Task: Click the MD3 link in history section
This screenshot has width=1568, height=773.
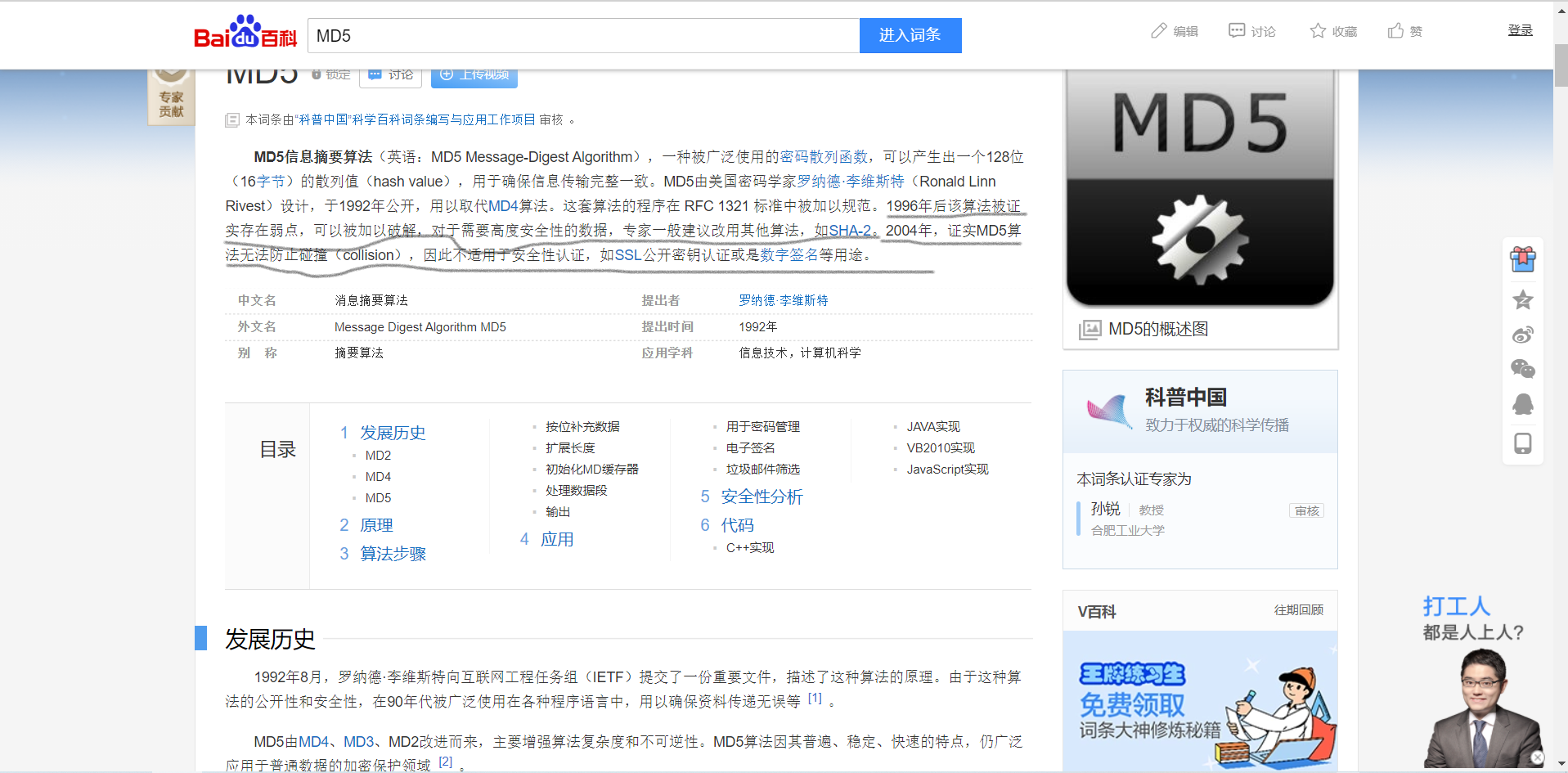Action: (x=358, y=742)
